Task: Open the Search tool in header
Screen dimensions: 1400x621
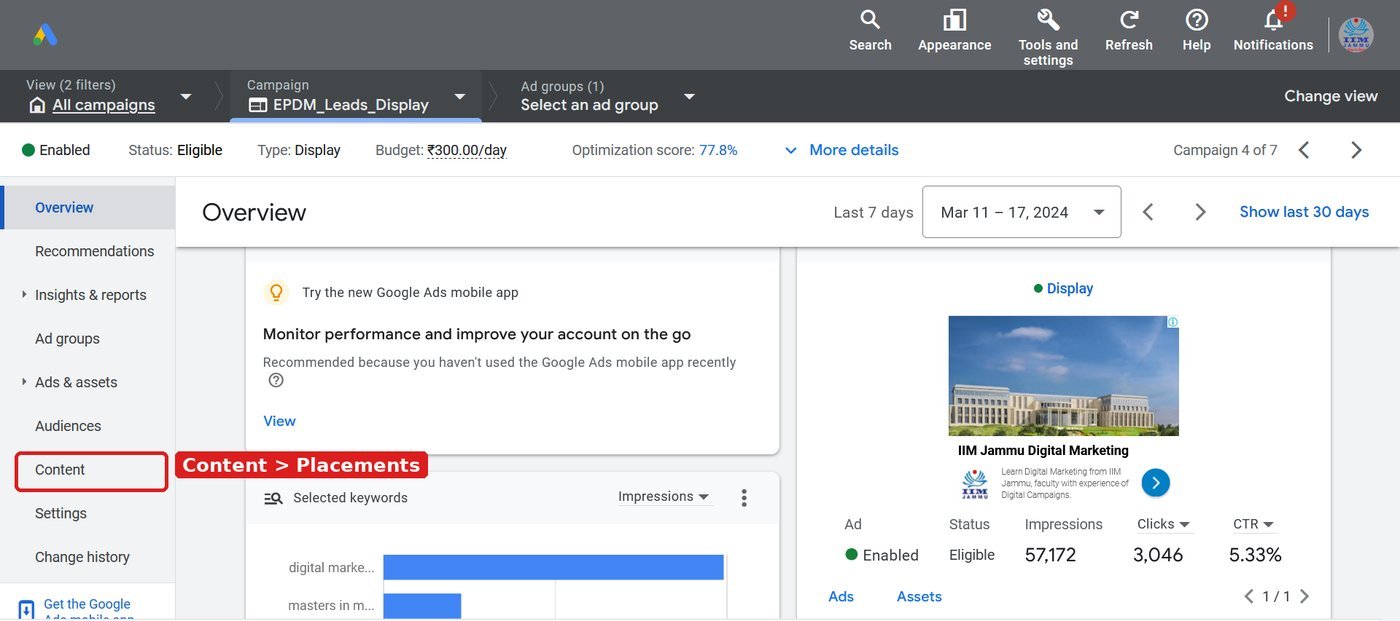Action: 870,30
